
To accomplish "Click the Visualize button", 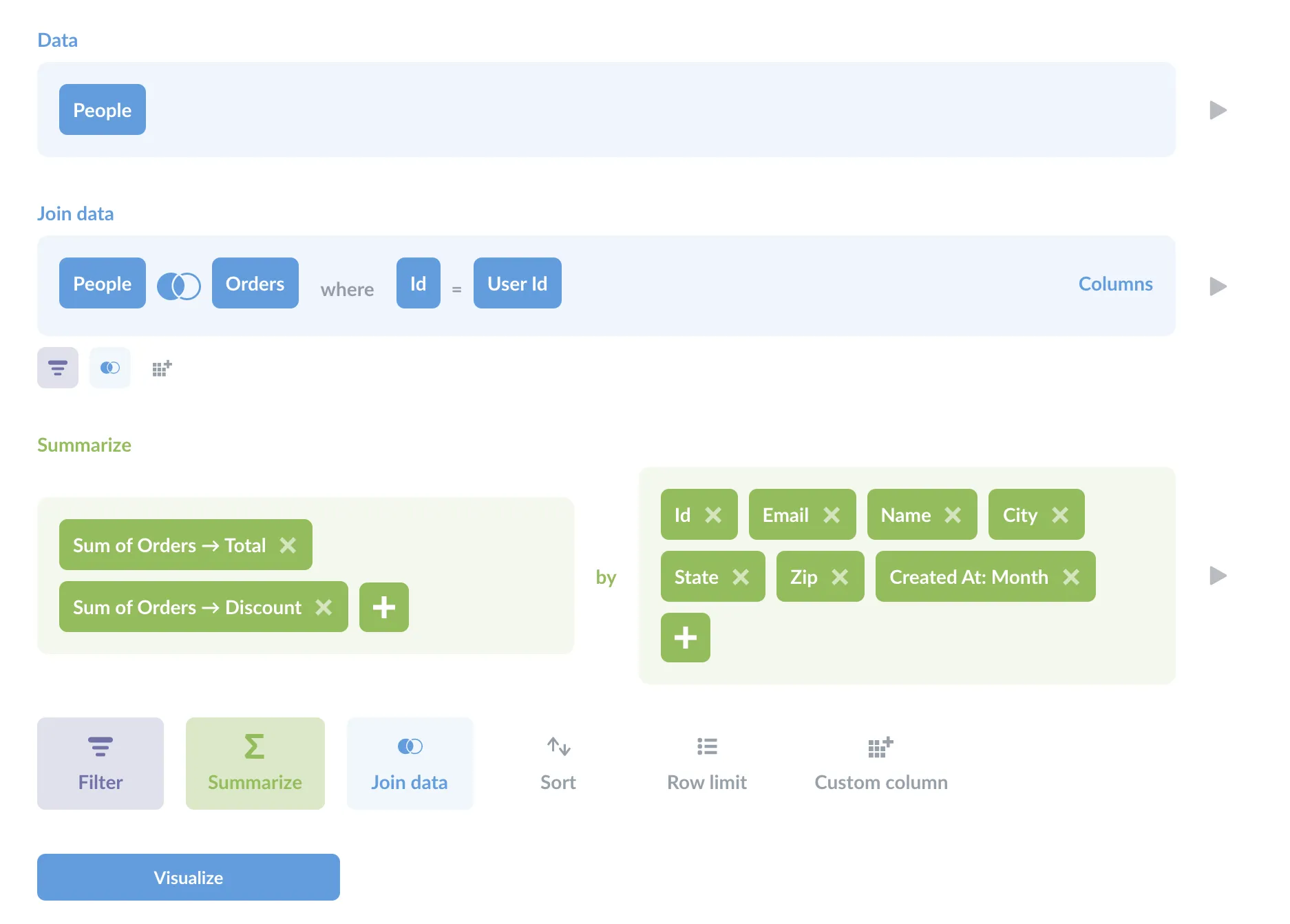I will coord(189,877).
